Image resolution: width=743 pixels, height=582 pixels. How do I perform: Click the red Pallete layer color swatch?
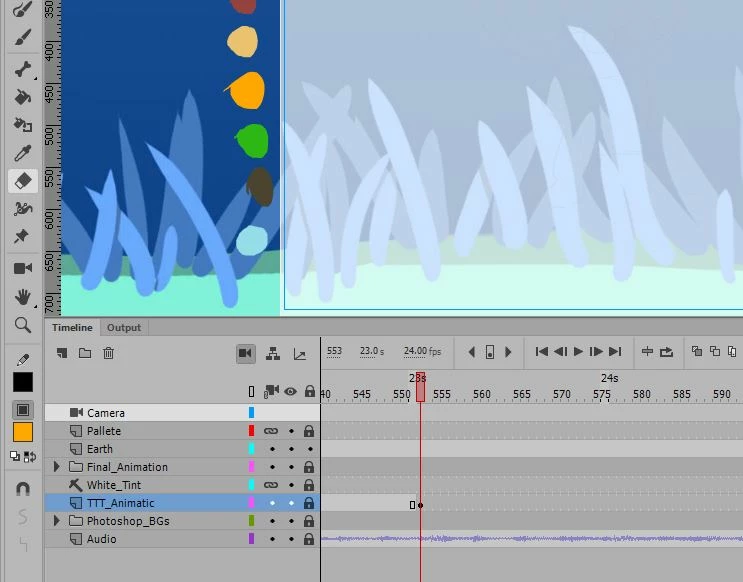pyautogui.click(x=252, y=431)
